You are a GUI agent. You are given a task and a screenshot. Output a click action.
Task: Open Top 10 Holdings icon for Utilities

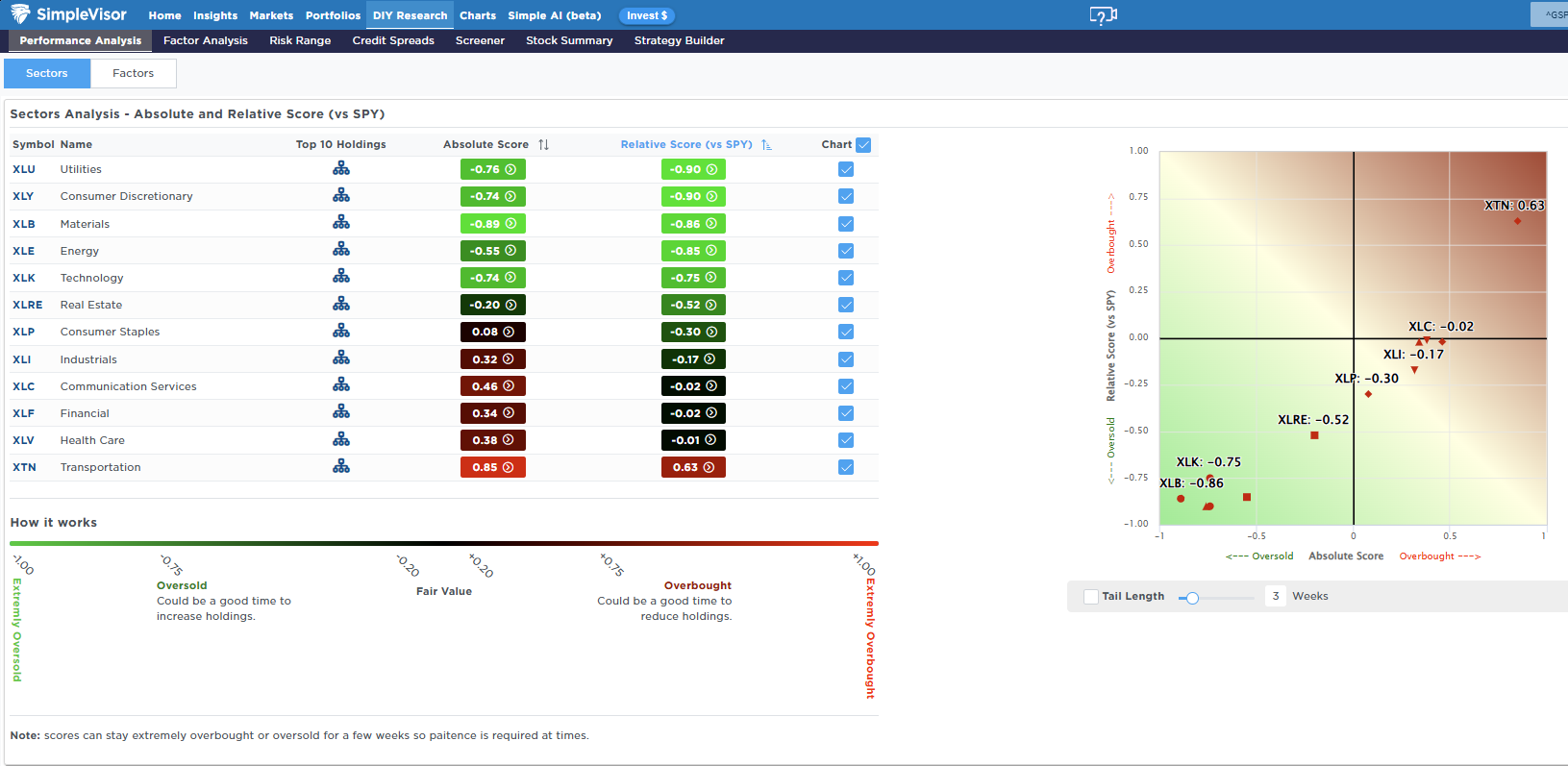coord(341,169)
